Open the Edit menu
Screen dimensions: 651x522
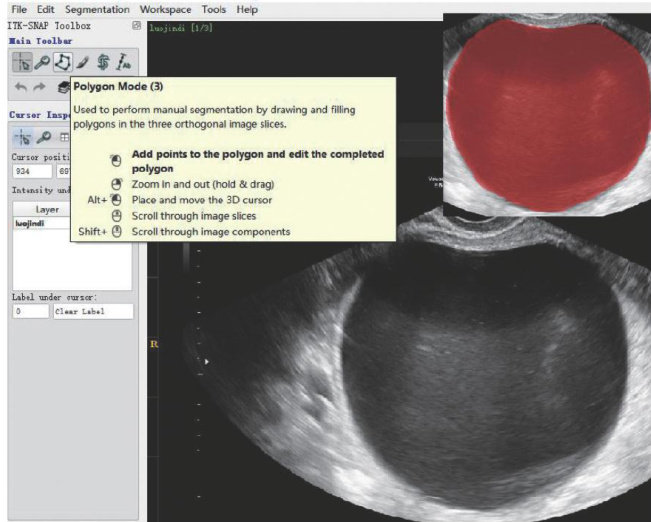coord(46,9)
